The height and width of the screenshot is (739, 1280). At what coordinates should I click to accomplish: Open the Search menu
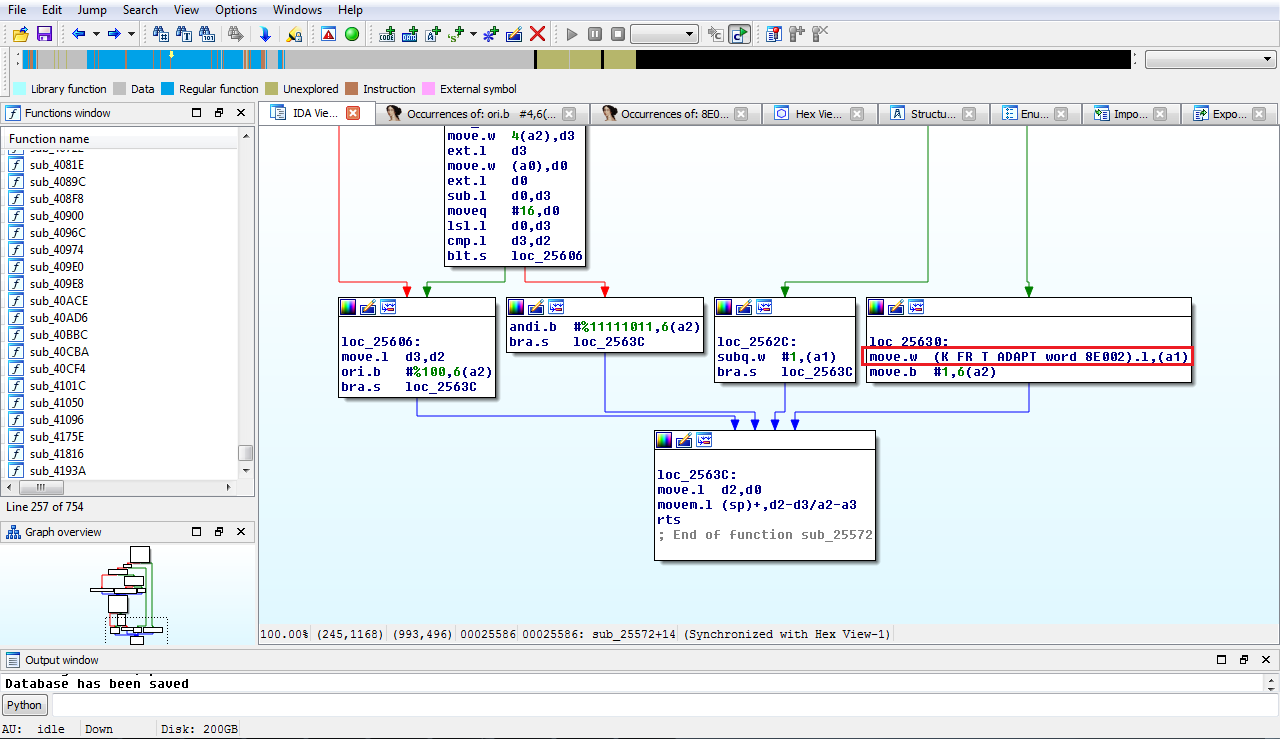click(x=140, y=10)
